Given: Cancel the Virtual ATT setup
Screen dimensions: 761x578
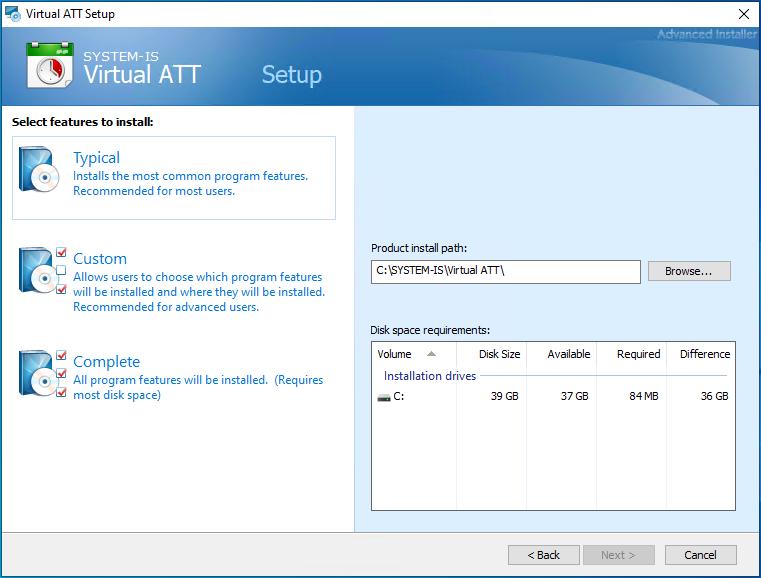Looking at the screenshot, I should (700, 555).
